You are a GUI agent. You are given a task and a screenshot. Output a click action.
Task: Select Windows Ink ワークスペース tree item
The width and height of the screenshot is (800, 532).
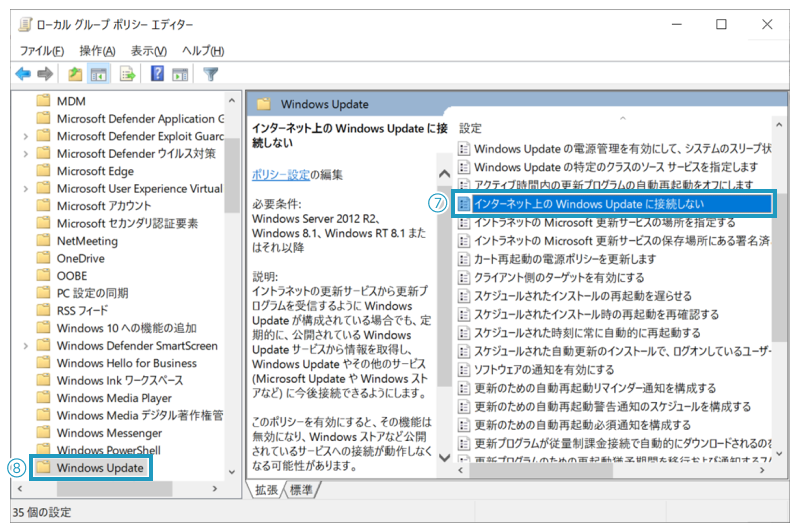pyautogui.click(x=120, y=381)
